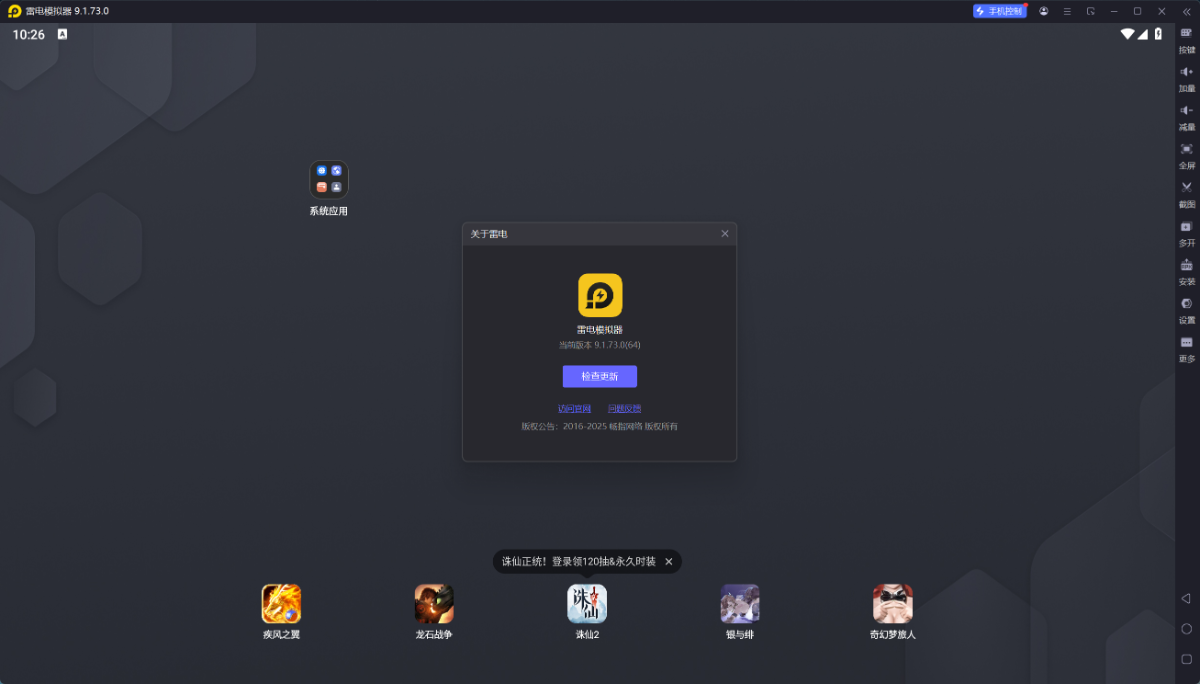
Task: Collapse the sidebar with the double chevron
Action: 1187,11
